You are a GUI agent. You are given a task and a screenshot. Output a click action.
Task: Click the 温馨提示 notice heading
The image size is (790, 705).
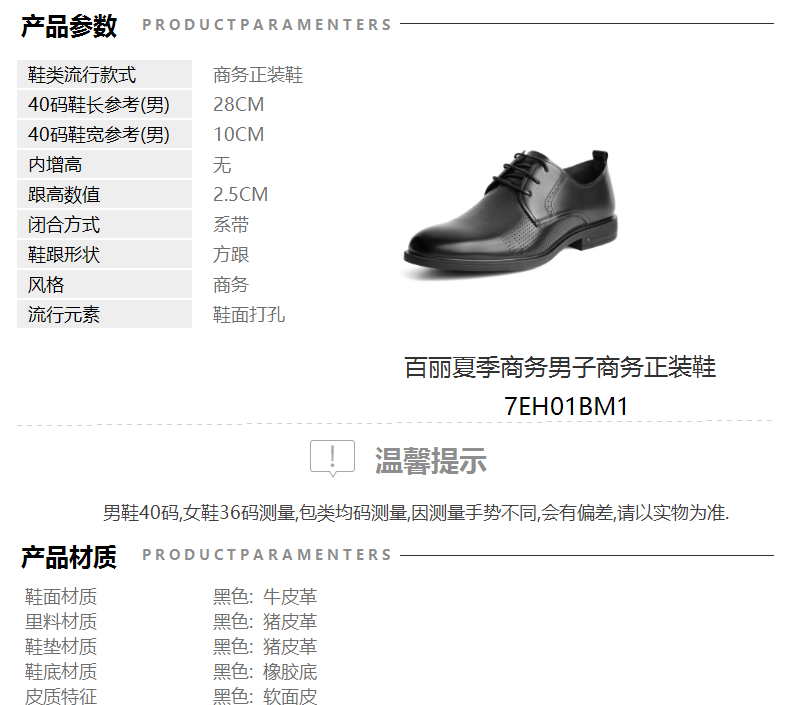coord(431,460)
